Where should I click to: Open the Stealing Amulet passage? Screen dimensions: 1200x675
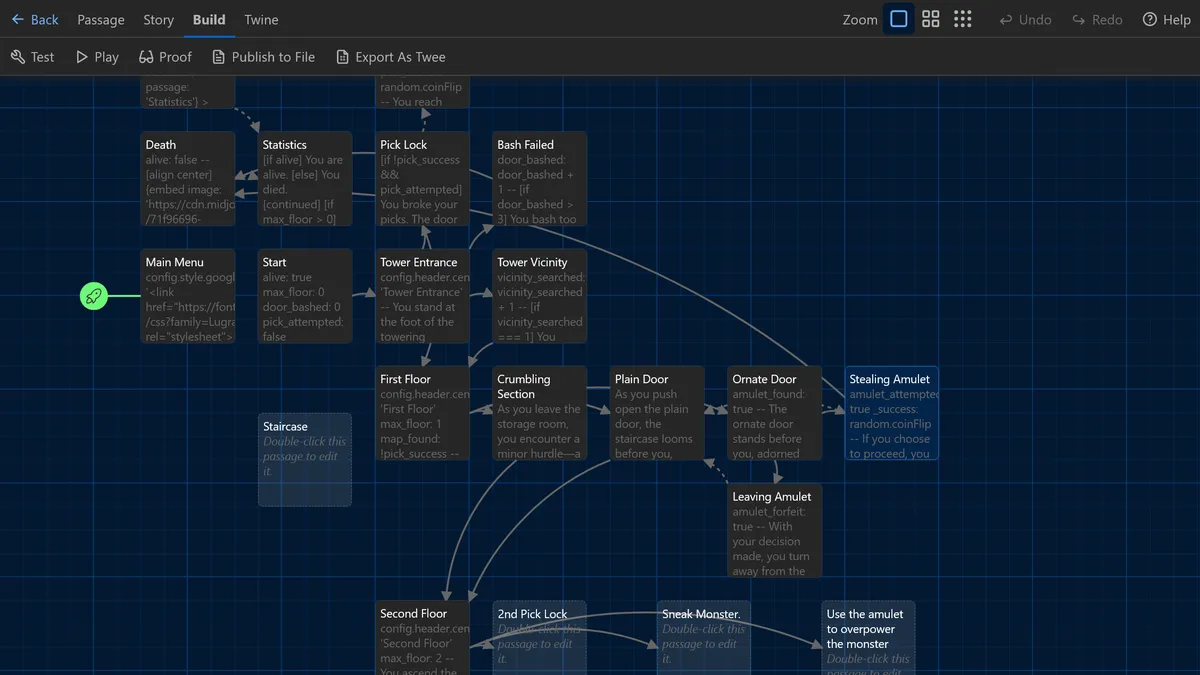[891, 413]
